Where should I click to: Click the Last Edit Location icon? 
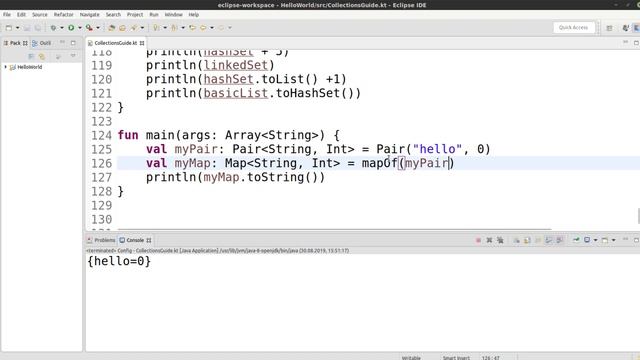tap(192, 28)
